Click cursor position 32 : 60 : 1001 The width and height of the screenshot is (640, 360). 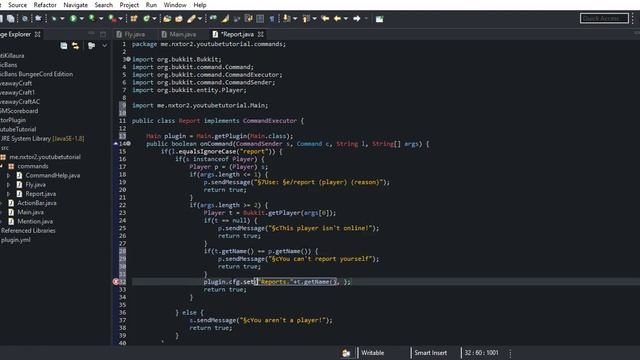481,353
